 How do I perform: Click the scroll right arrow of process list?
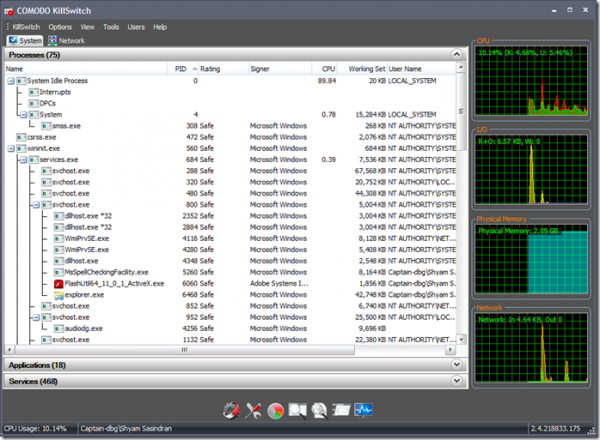[450, 350]
